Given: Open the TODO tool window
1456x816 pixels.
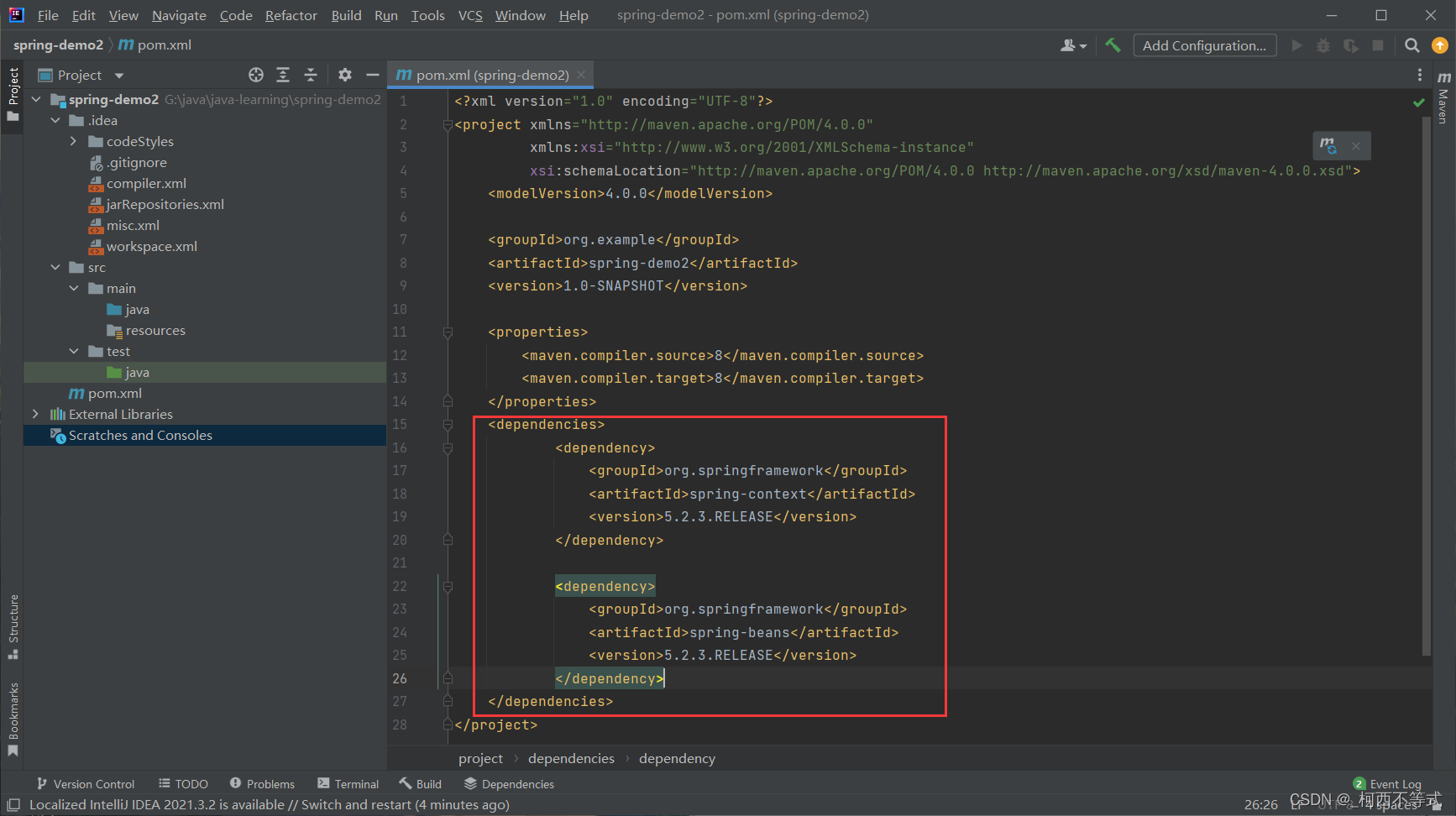Looking at the screenshot, I should (183, 784).
